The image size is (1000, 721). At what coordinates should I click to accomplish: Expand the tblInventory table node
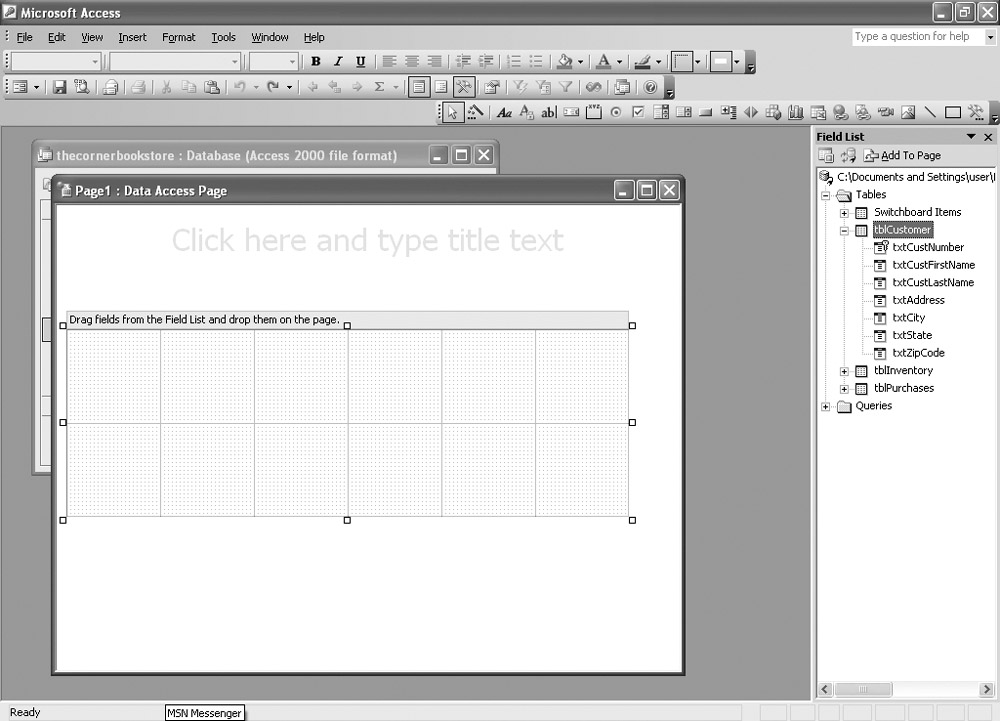coord(844,371)
